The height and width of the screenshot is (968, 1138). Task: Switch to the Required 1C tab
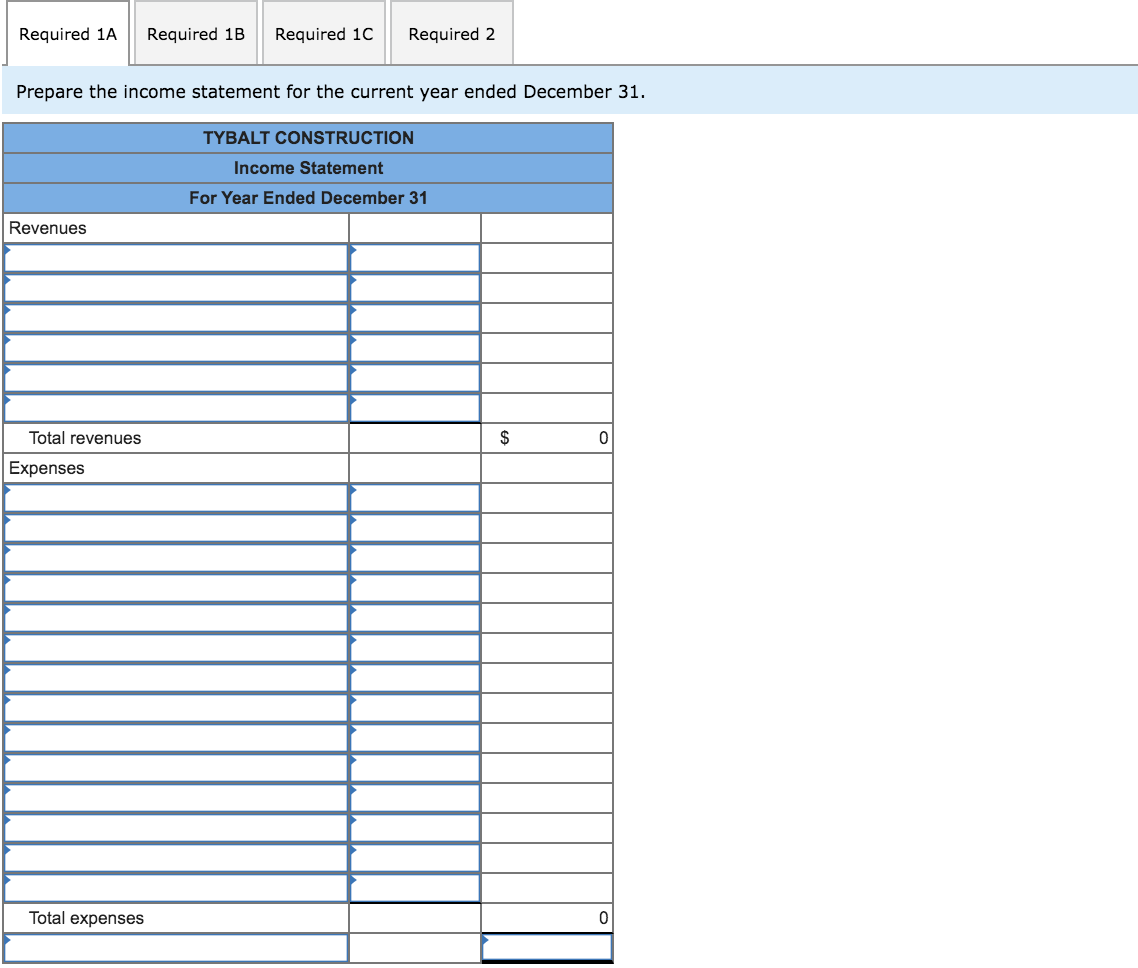(324, 33)
